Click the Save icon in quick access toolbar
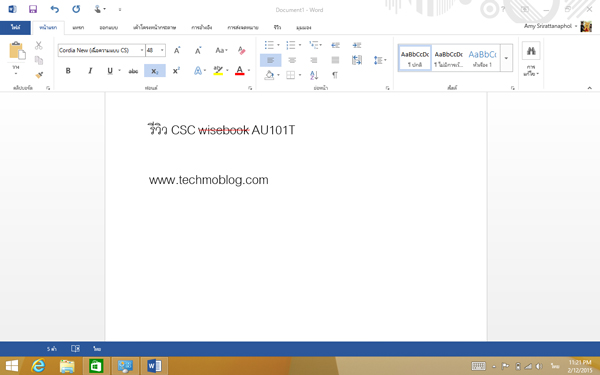Image resolution: width=600 pixels, height=375 pixels. point(33,9)
